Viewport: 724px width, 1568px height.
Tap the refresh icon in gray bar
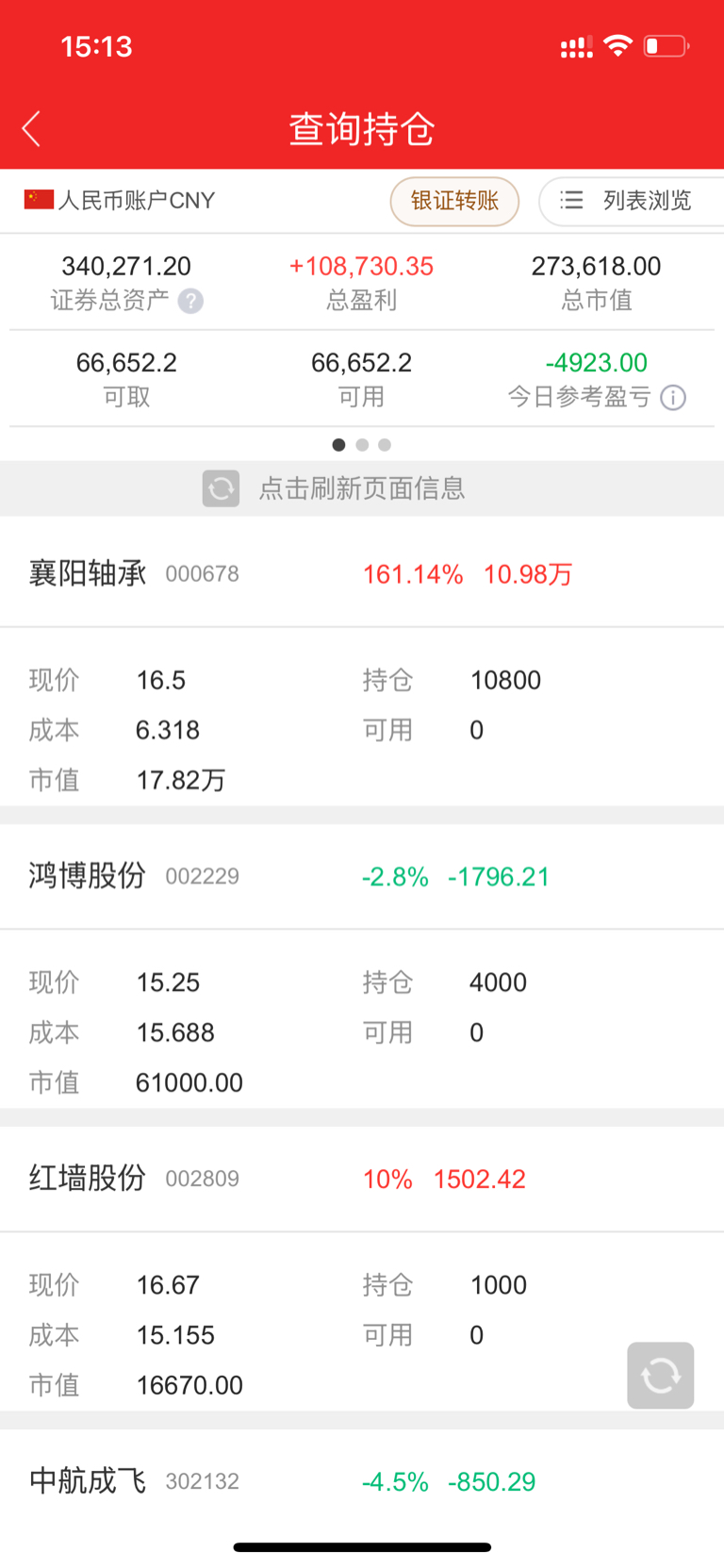click(x=221, y=488)
